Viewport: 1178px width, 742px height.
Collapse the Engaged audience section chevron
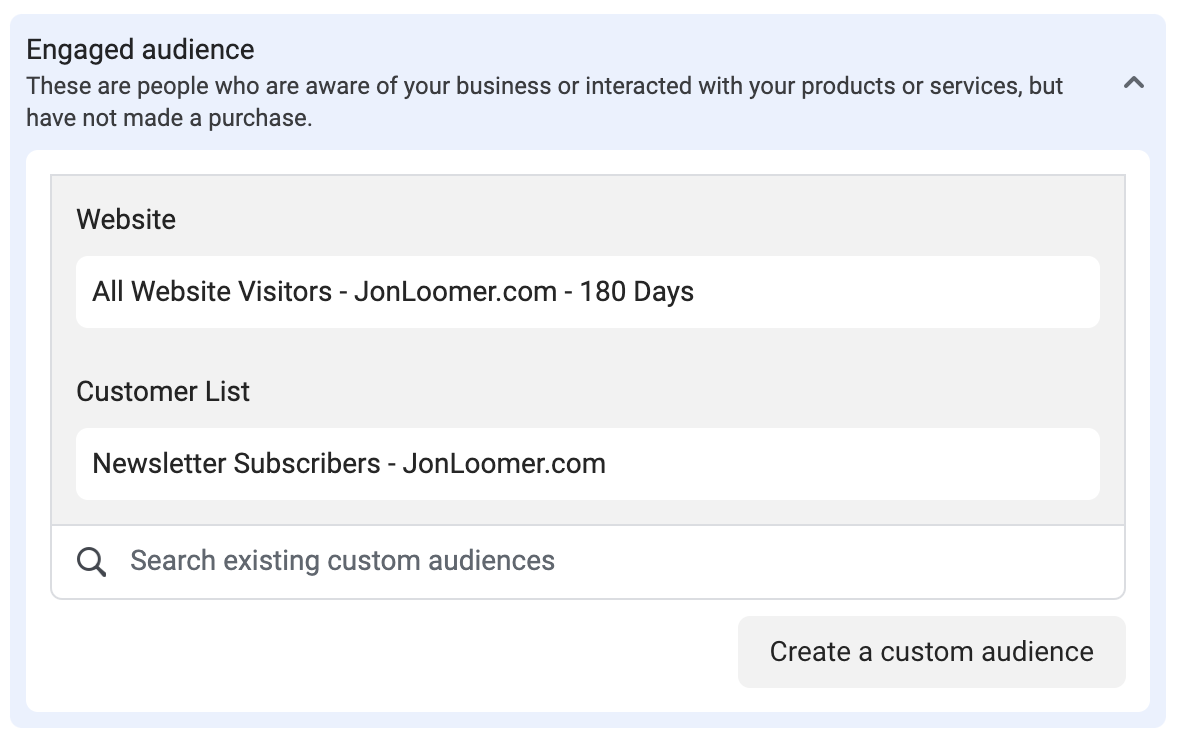click(x=1133, y=83)
